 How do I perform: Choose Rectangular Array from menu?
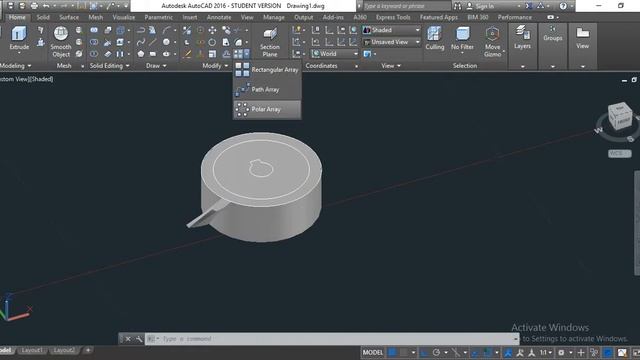(x=267, y=69)
